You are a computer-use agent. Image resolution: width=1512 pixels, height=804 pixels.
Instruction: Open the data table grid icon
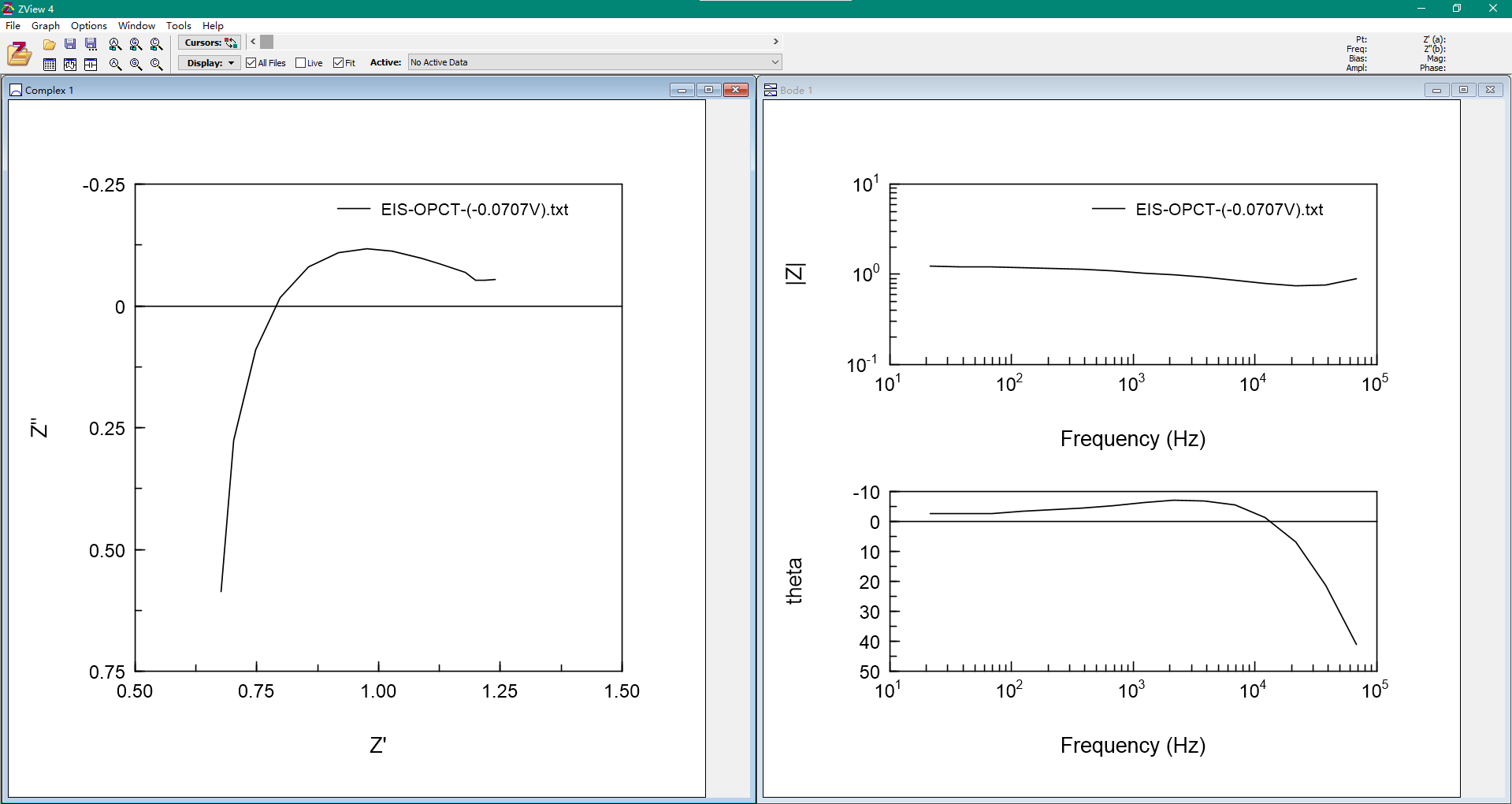click(x=50, y=65)
